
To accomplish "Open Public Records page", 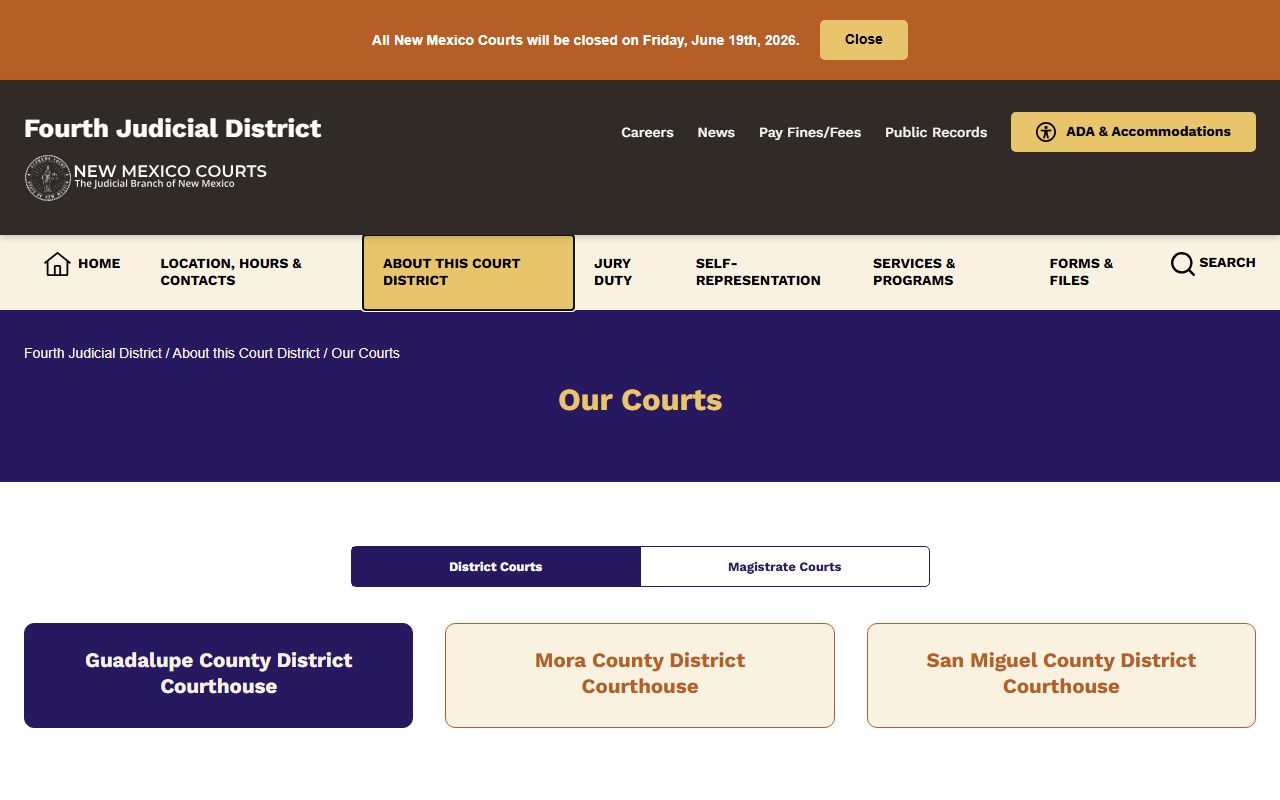I will tap(936, 132).
